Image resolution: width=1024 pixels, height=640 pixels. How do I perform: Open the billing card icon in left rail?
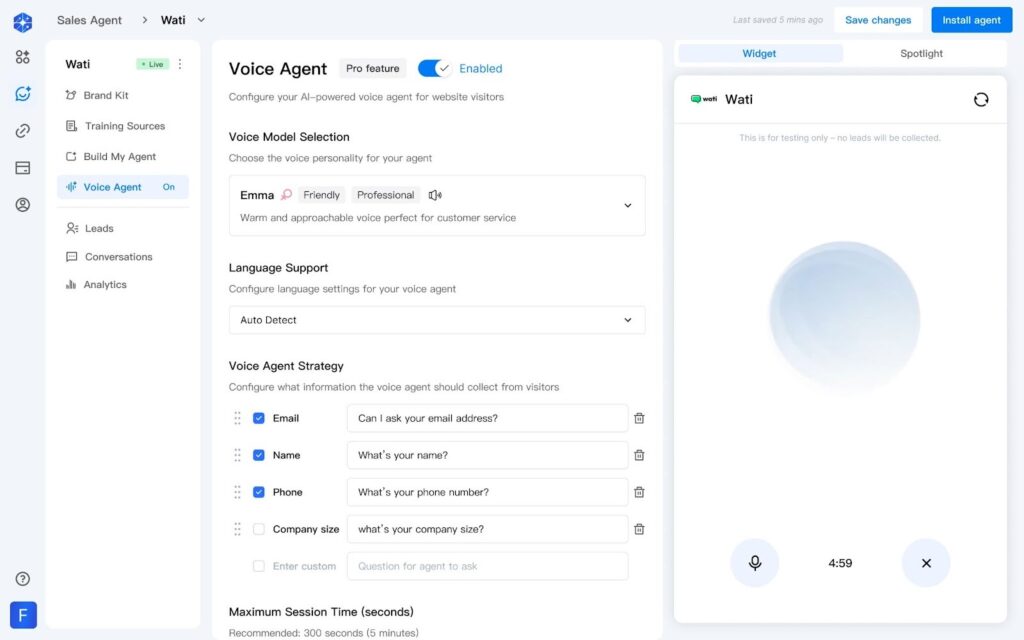click(x=23, y=168)
